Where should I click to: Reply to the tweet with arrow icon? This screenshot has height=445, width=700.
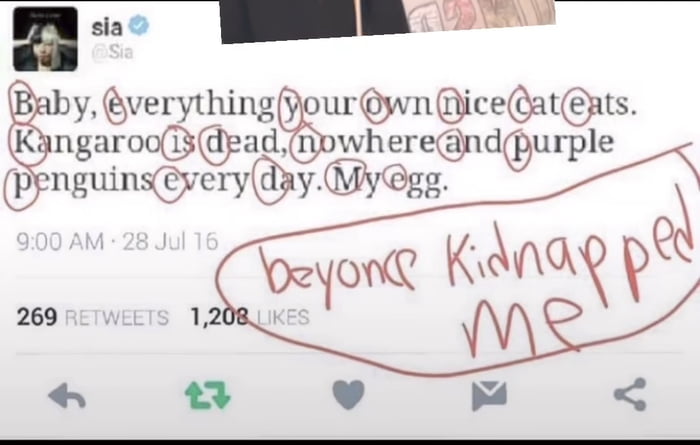(x=67, y=396)
